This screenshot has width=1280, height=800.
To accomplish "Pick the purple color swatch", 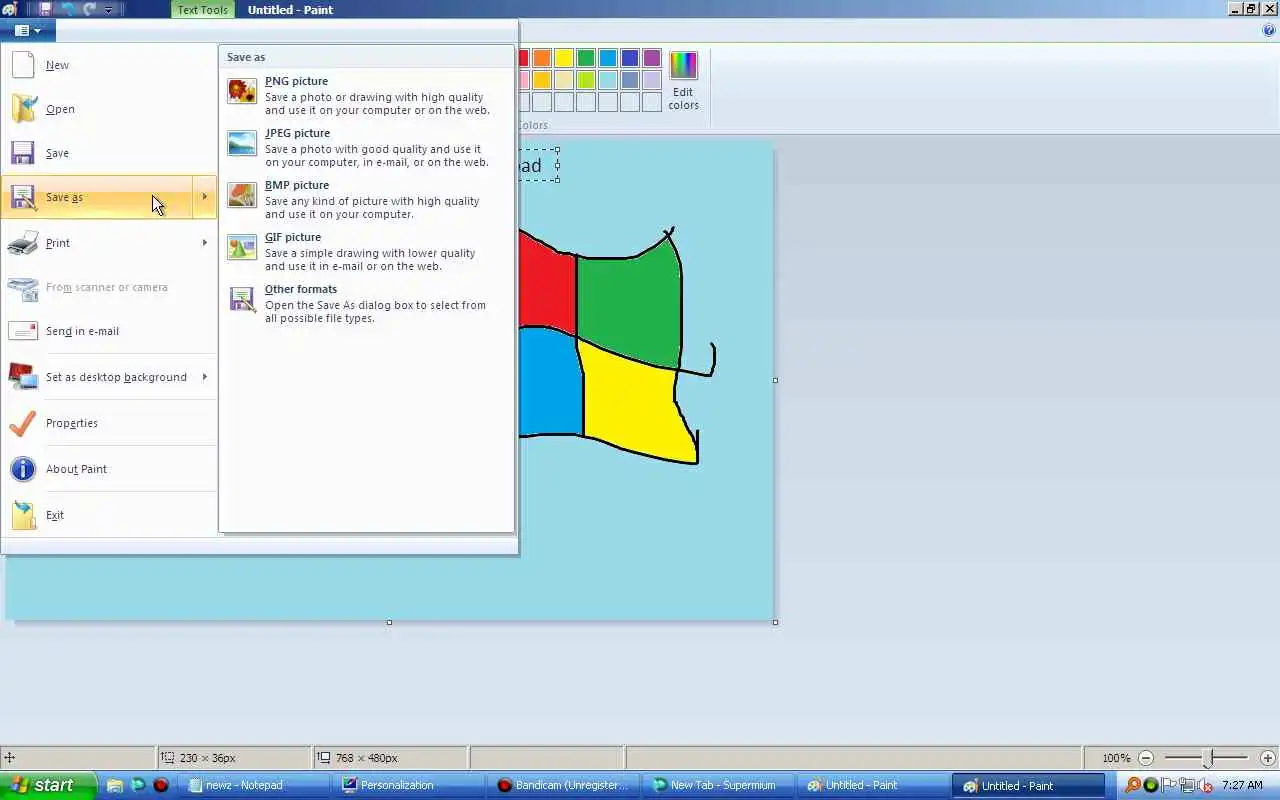I will (x=652, y=58).
